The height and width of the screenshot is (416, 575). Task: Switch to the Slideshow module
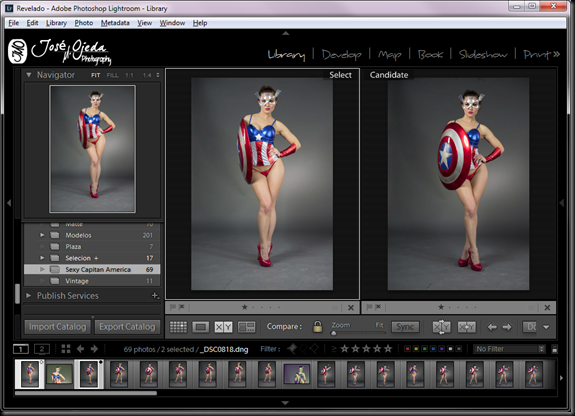(483, 55)
